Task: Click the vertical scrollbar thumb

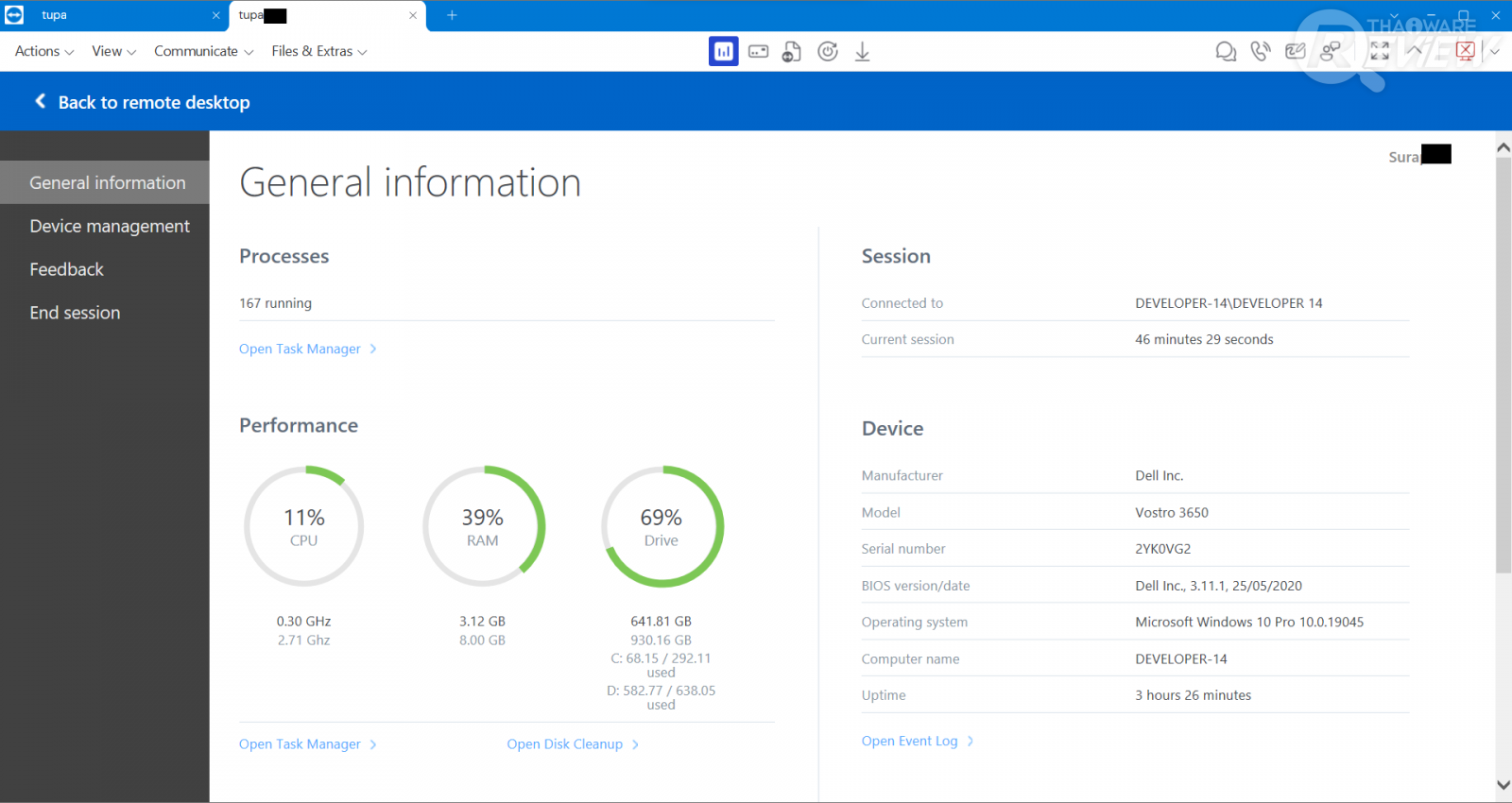Action: (x=1503, y=365)
